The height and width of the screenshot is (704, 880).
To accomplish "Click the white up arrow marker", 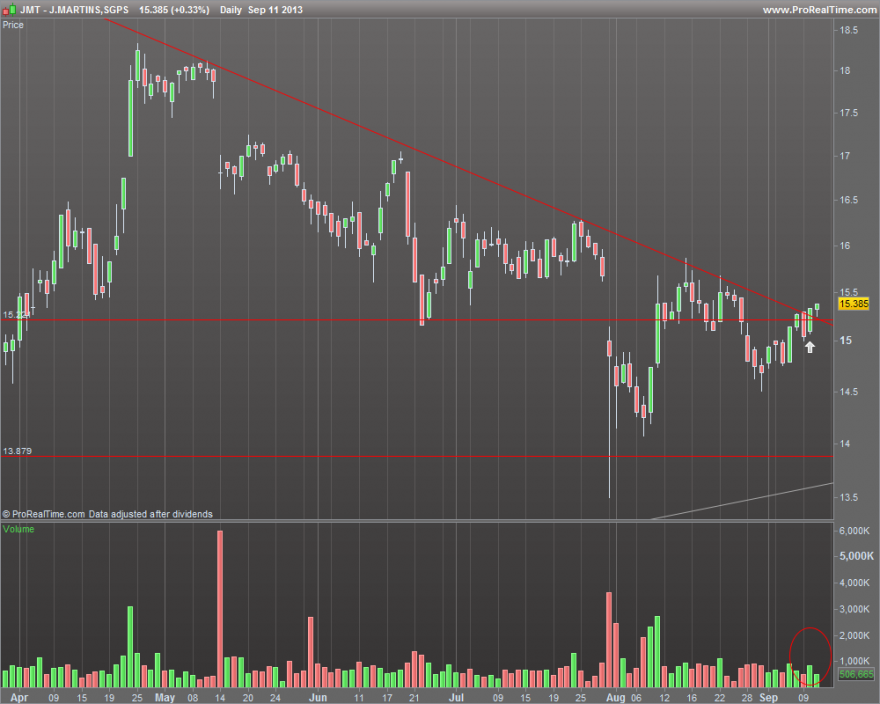I will pyautogui.click(x=809, y=348).
